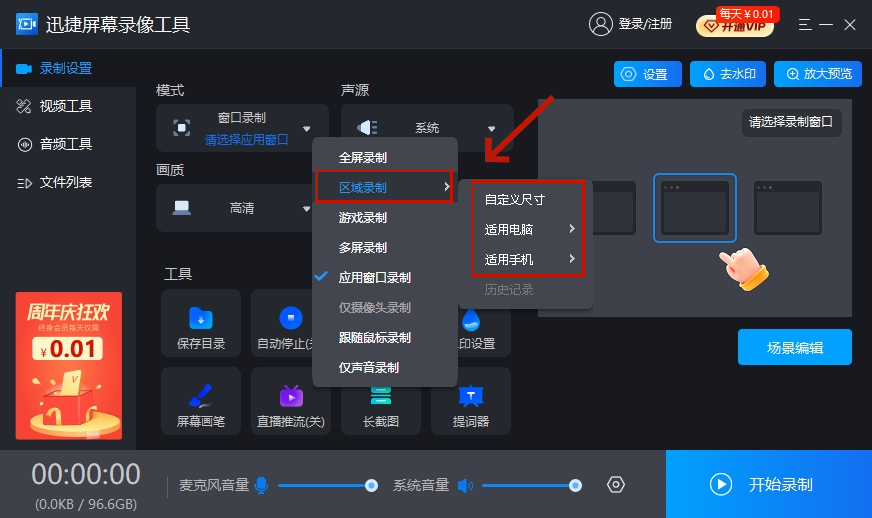Open the 水印设置 water-drop tool

[x=472, y=320]
